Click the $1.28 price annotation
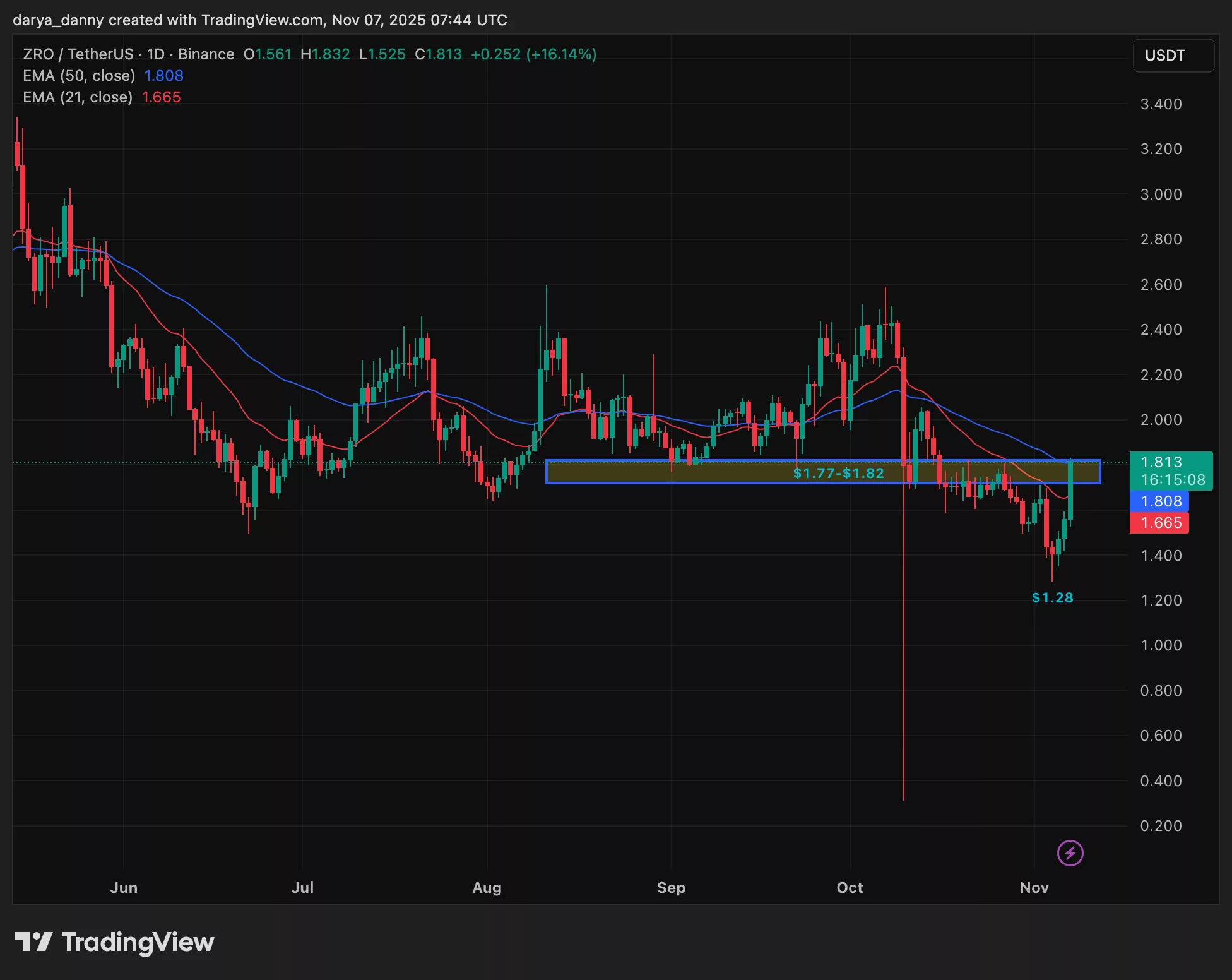 [x=1052, y=597]
